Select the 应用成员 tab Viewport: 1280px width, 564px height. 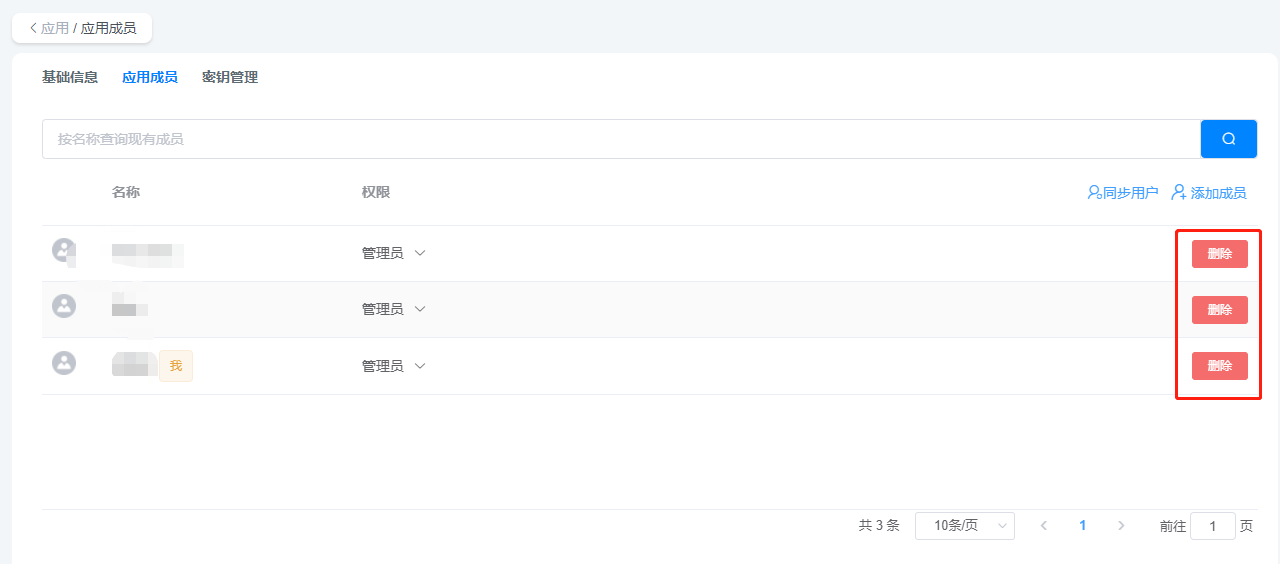(150, 77)
